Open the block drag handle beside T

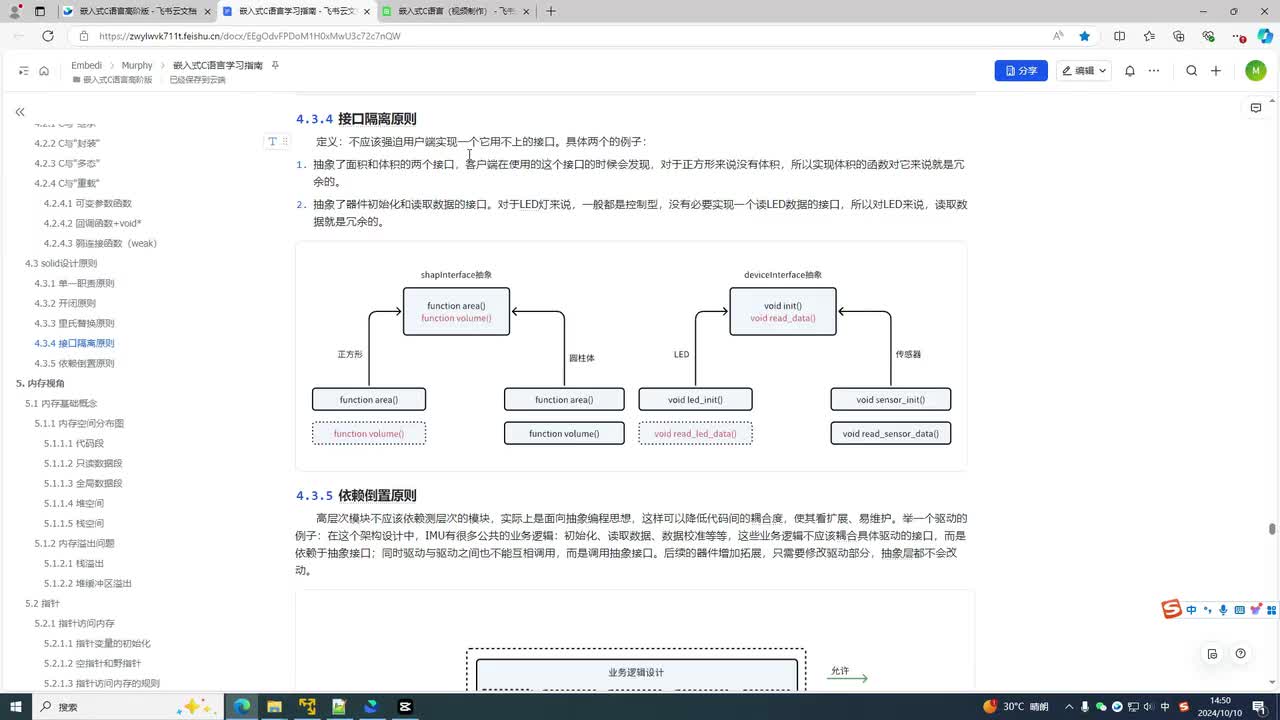[x=284, y=142]
